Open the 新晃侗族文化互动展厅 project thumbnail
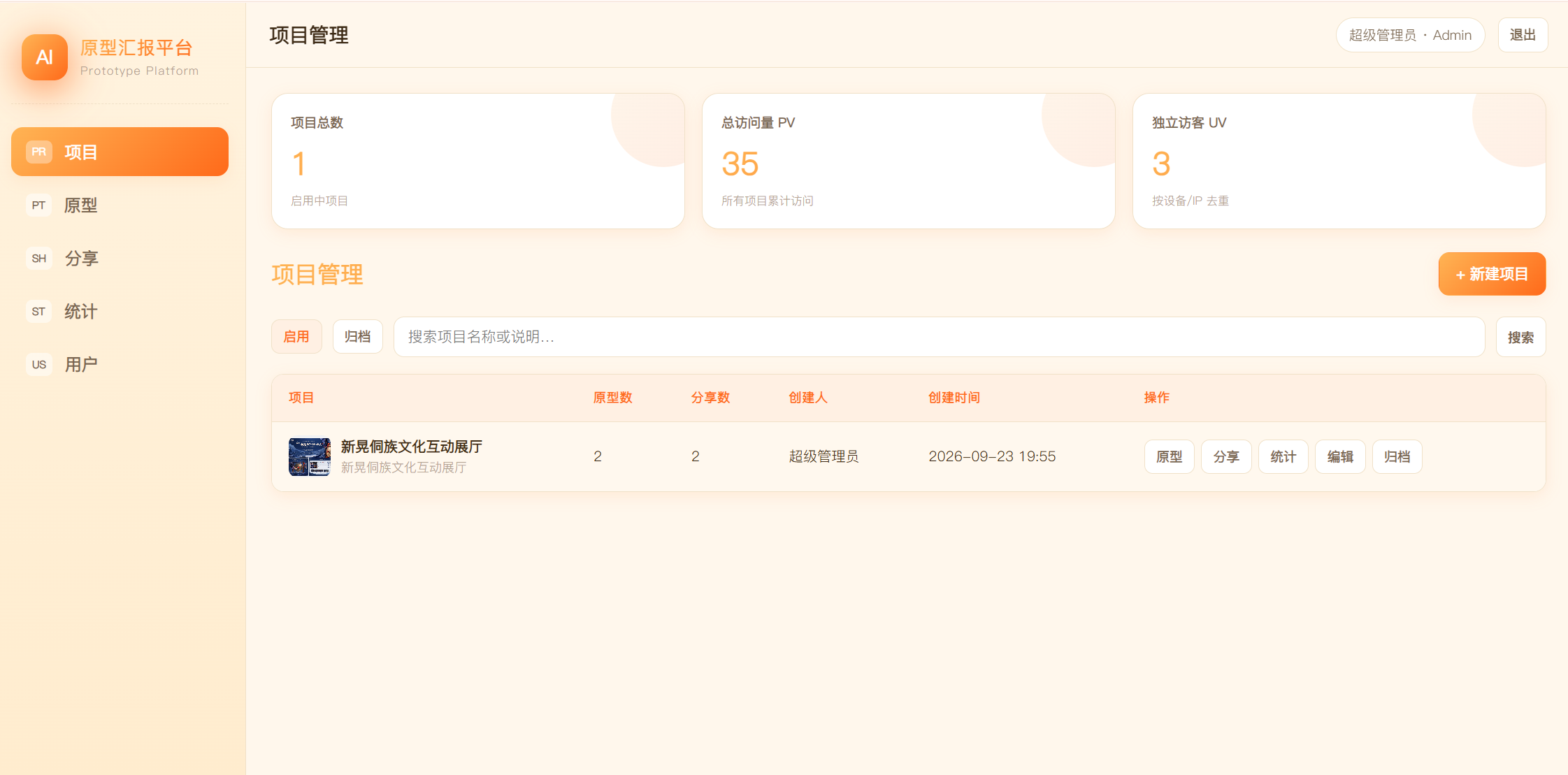The width and height of the screenshot is (1568, 775). coord(310,456)
